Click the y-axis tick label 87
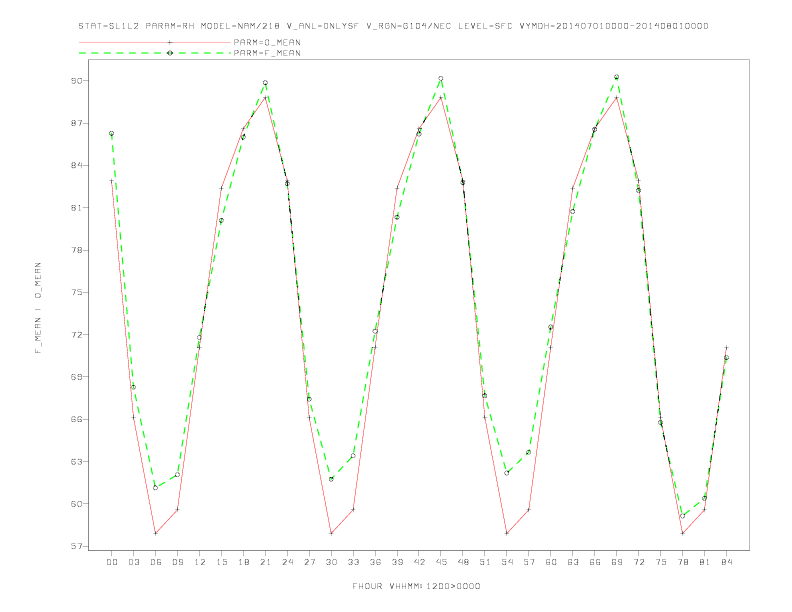 click(76, 123)
